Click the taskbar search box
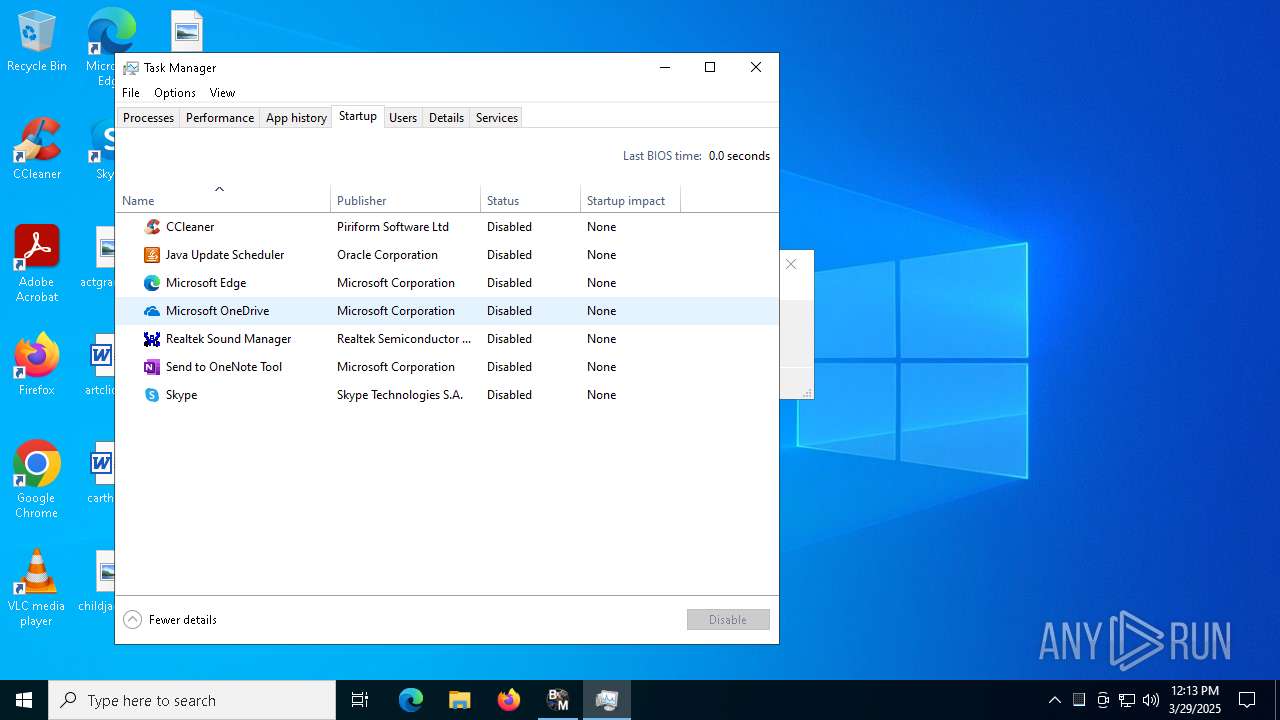Viewport: 1280px width, 720px height. pyautogui.click(x=192, y=700)
